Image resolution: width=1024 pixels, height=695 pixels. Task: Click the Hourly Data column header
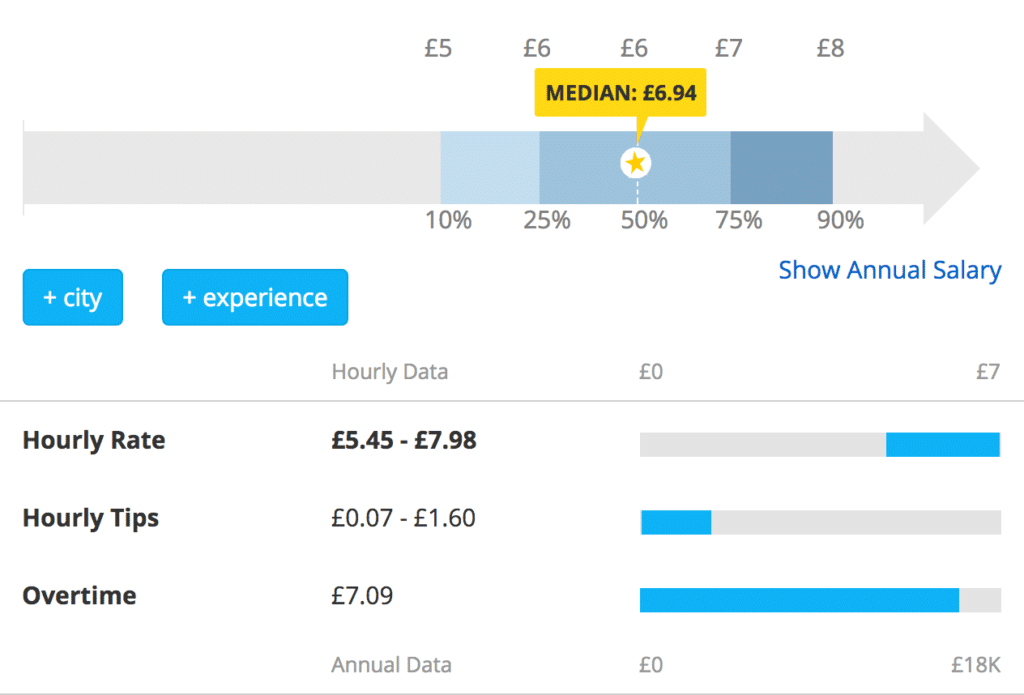point(390,372)
